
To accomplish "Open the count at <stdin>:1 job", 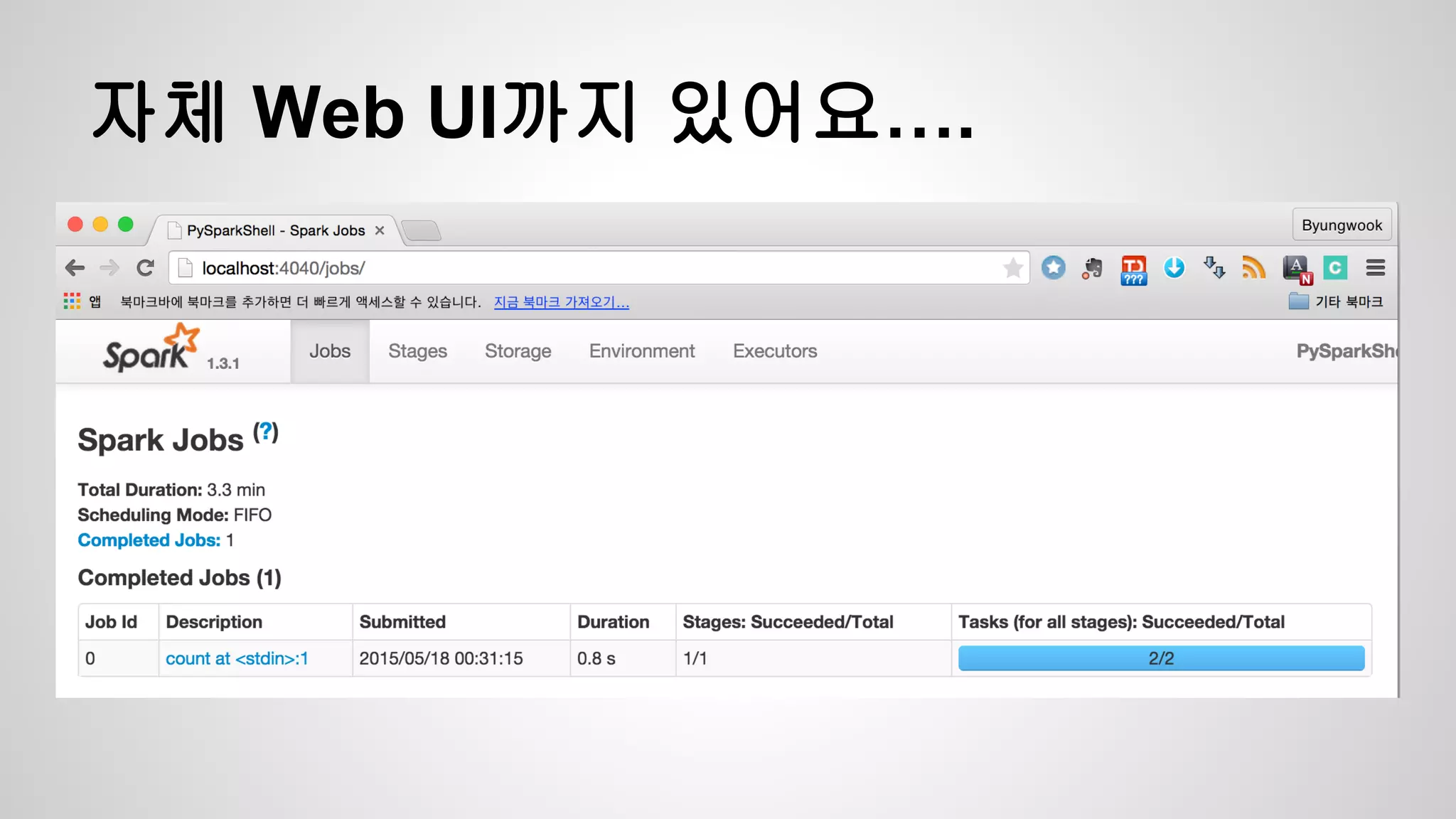I will click(x=237, y=658).
